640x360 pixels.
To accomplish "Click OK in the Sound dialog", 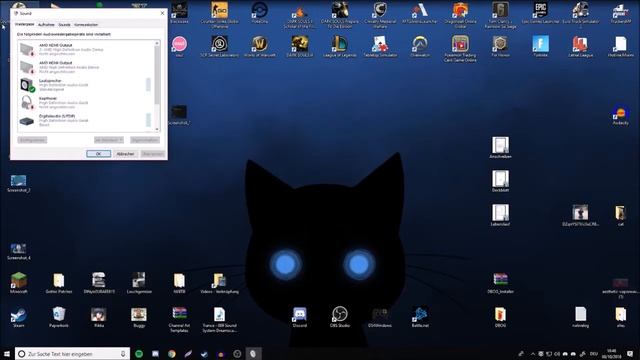I will tap(98, 154).
